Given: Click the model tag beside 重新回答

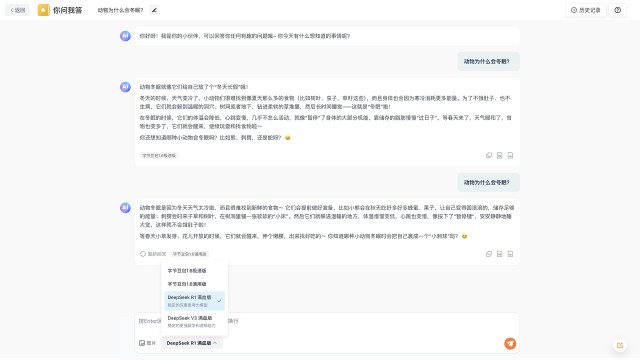Looking at the screenshot, I should 190,254.
